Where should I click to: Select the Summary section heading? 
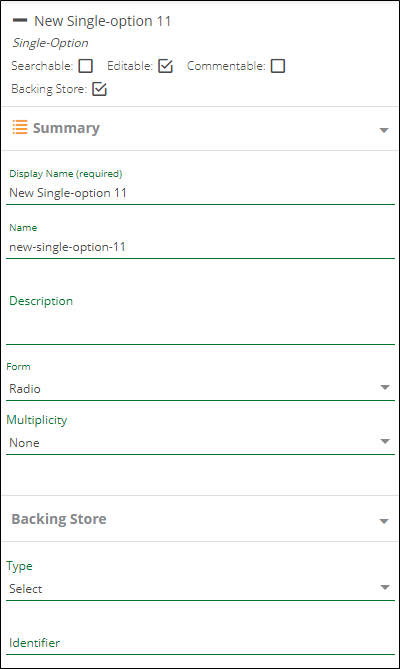(66, 128)
